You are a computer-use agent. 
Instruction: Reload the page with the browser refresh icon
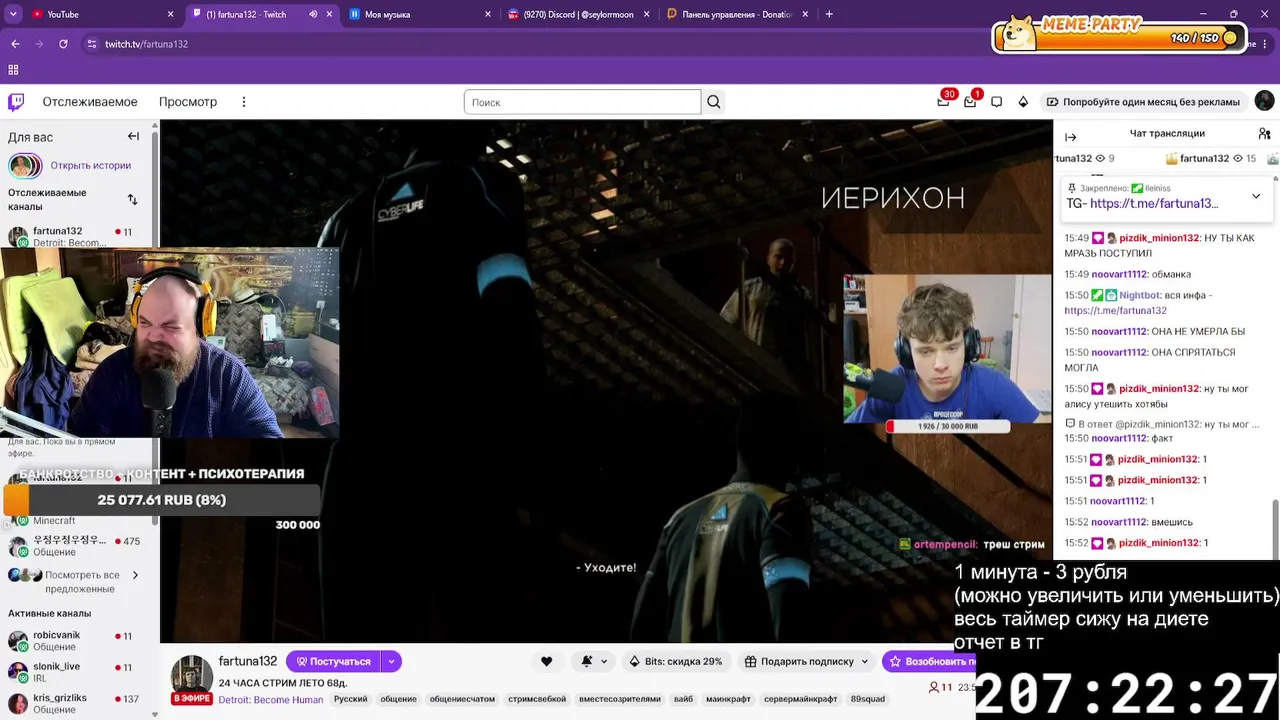(x=63, y=44)
